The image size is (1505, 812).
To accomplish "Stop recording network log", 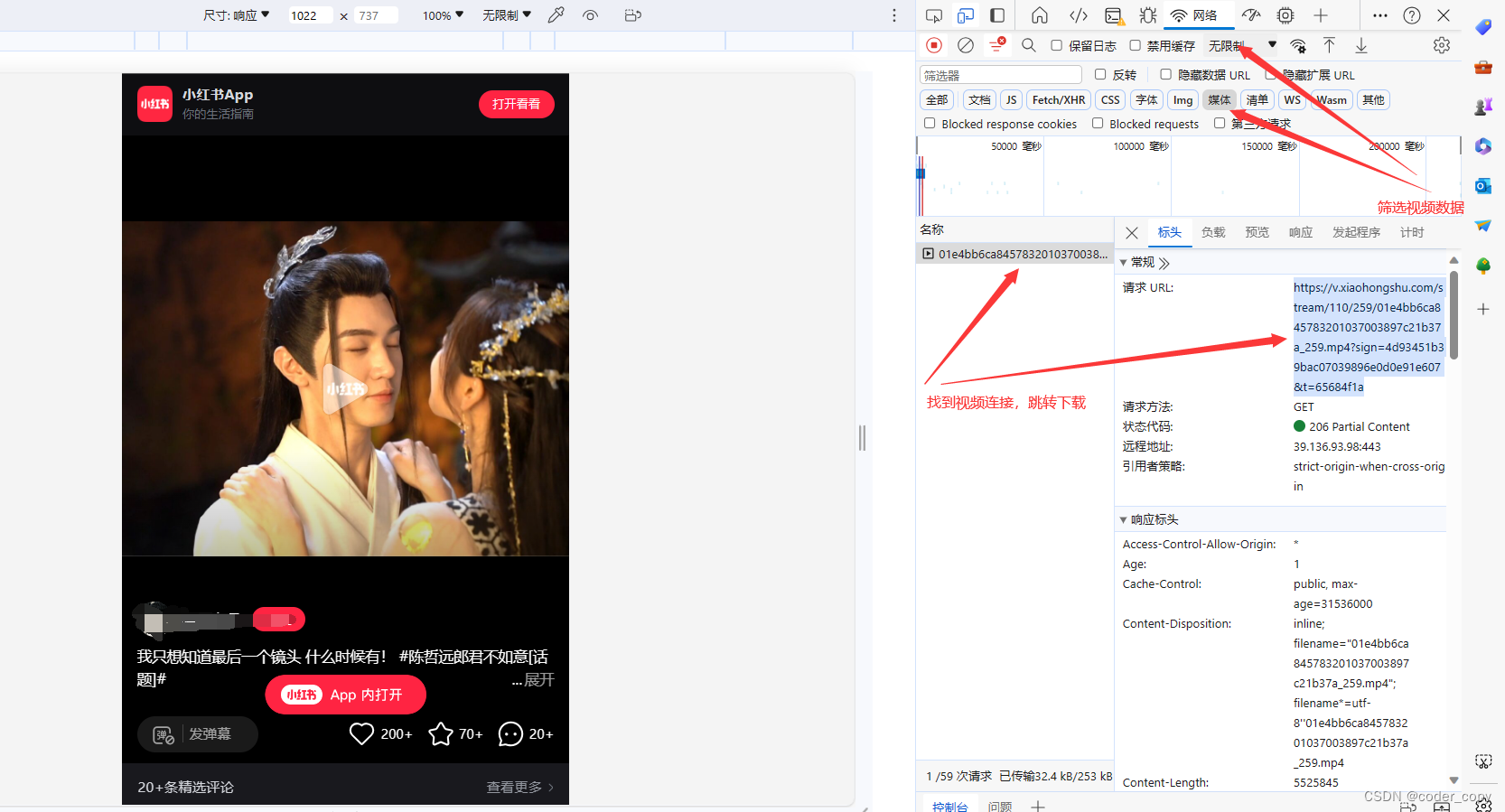I will click(x=934, y=45).
